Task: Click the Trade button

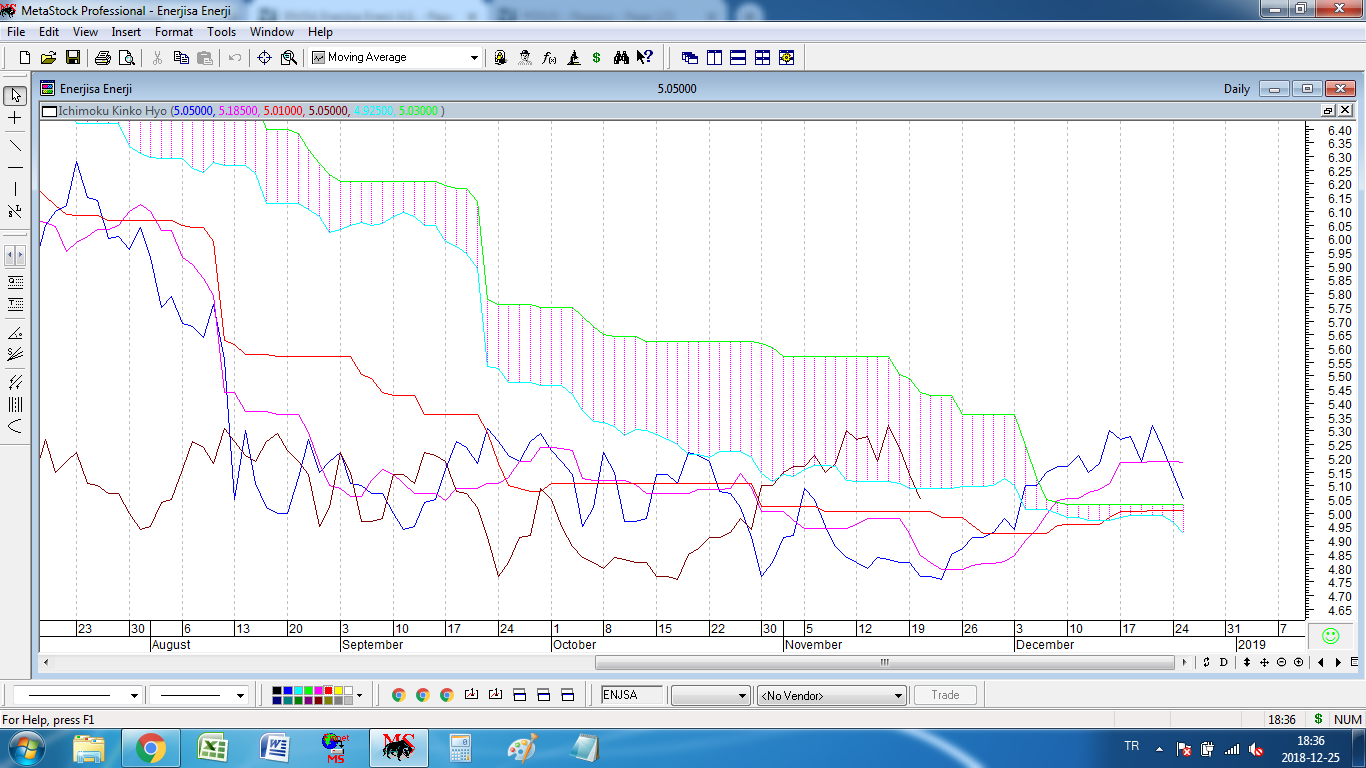Action: point(945,695)
